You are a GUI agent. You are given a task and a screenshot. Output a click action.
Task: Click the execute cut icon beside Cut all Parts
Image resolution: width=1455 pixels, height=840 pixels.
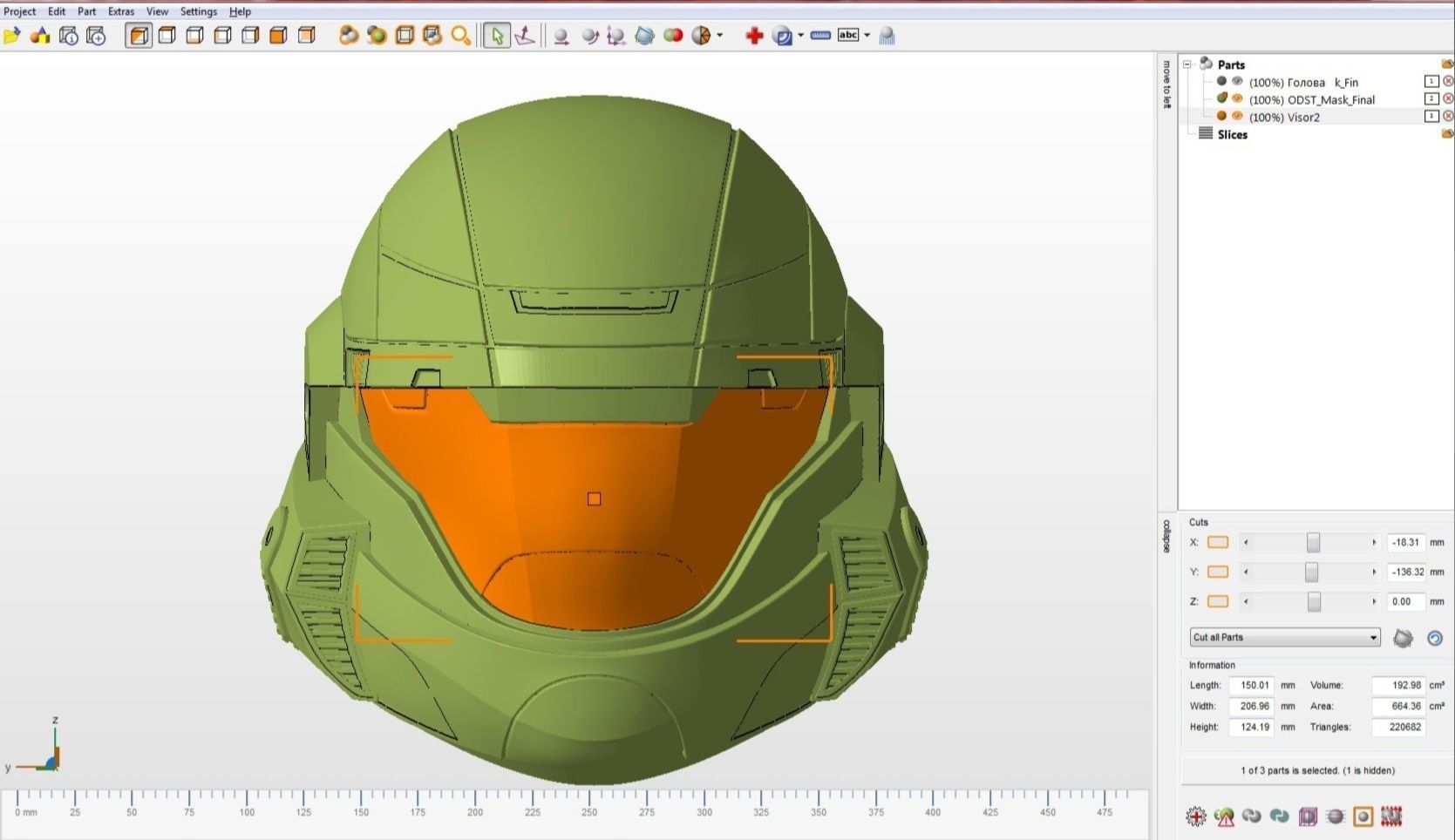[1403, 638]
